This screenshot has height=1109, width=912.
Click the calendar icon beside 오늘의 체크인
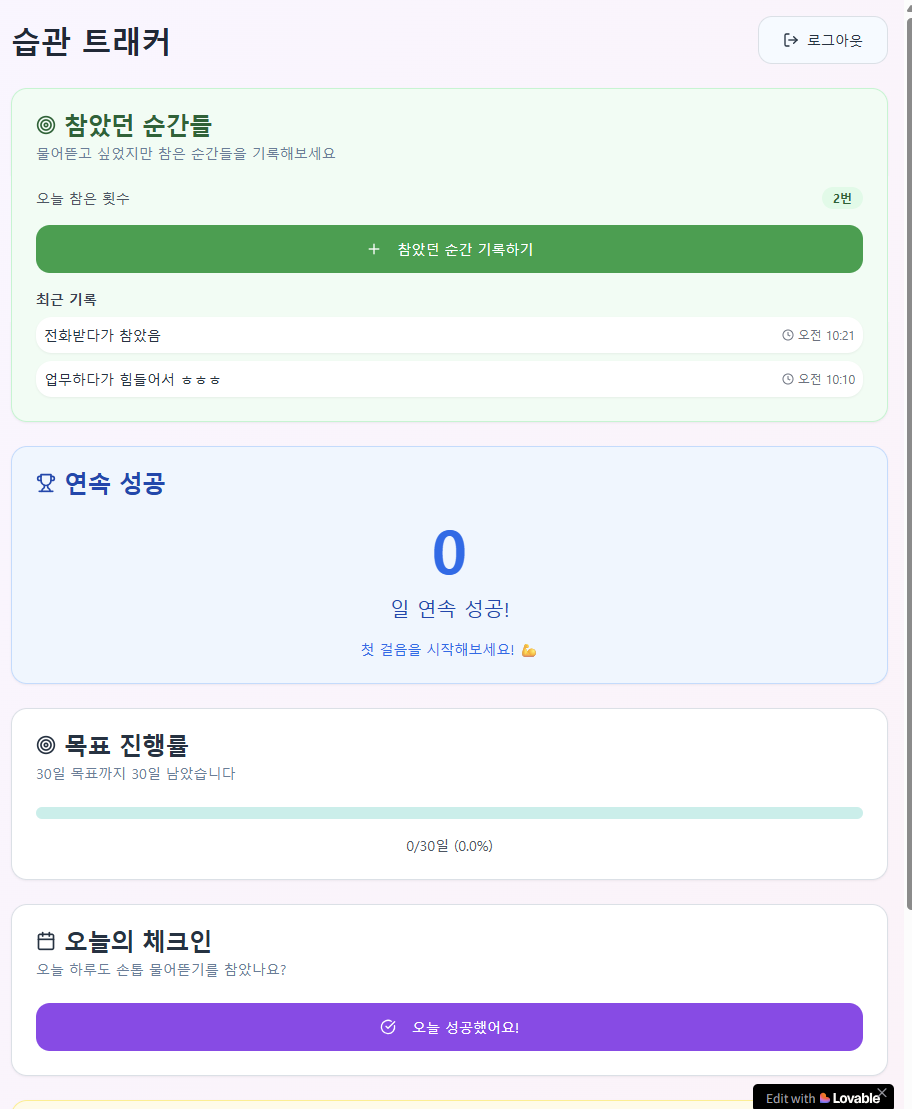coord(46,941)
